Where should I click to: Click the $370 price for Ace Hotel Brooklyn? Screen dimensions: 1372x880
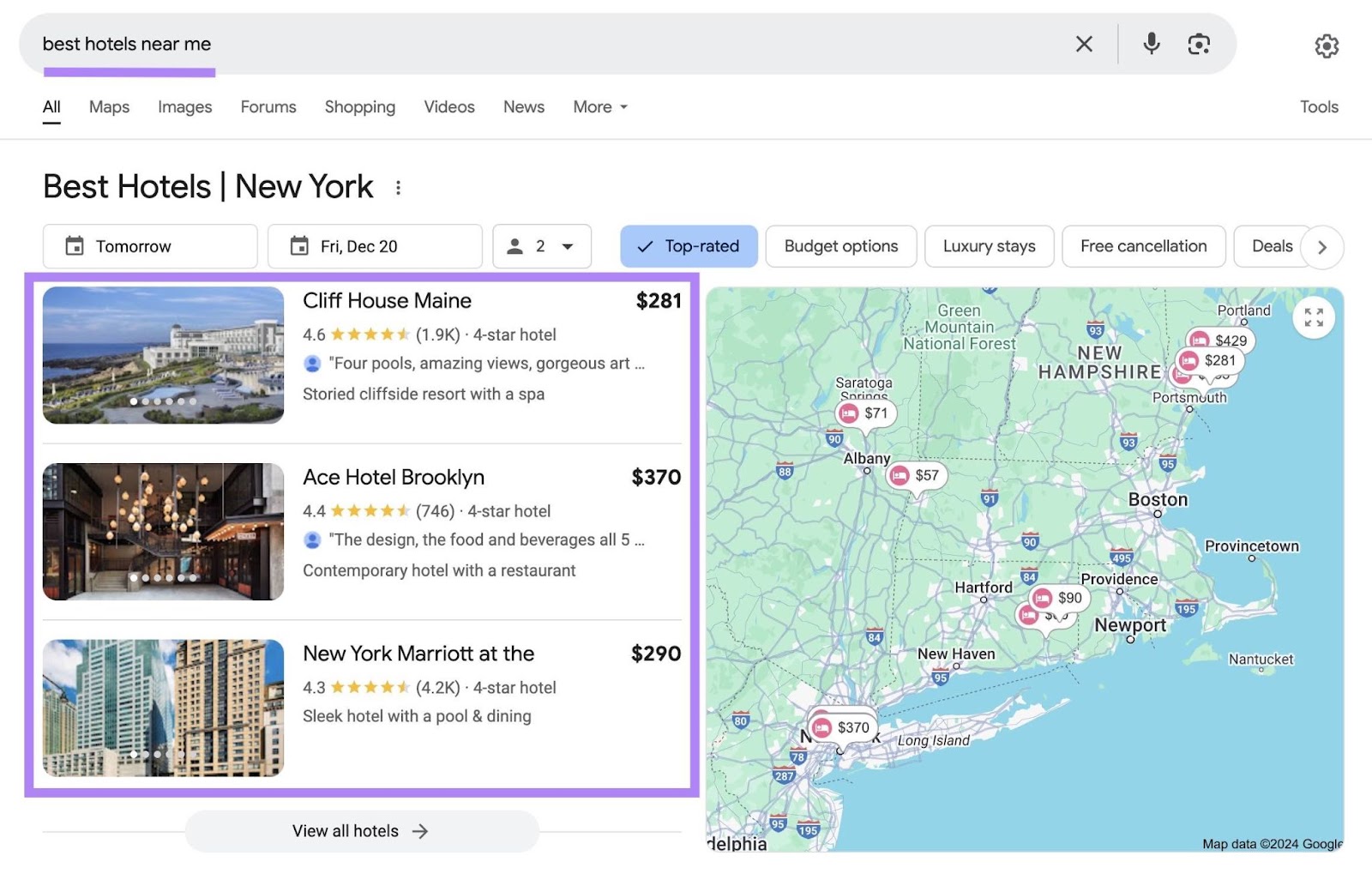coord(656,478)
